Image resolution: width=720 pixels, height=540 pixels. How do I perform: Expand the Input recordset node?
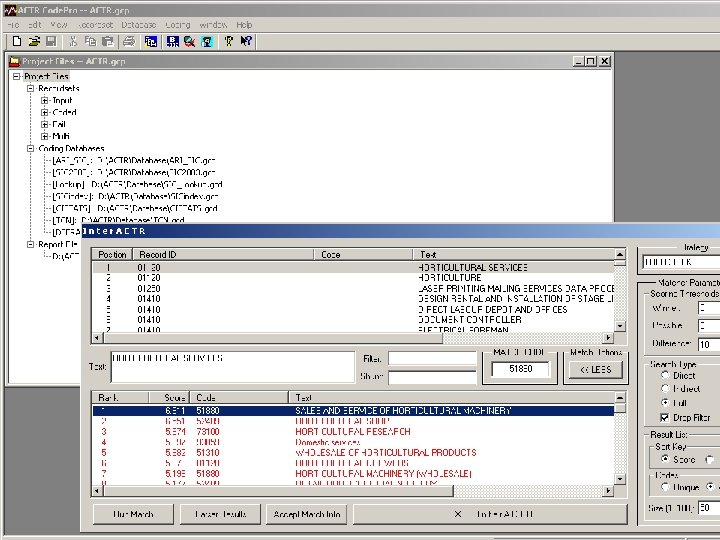point(45,101)
